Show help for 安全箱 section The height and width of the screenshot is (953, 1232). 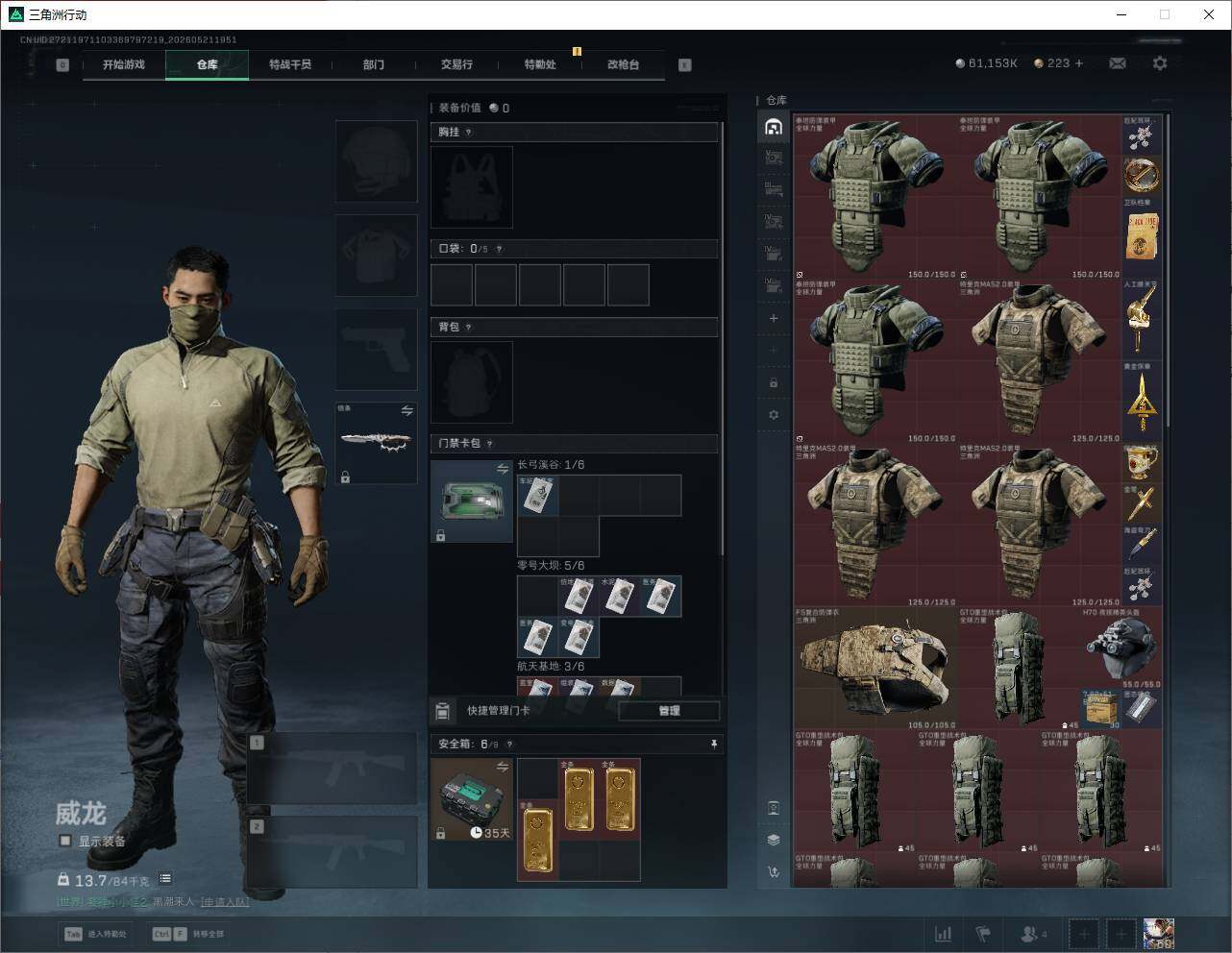click(509, 745)
